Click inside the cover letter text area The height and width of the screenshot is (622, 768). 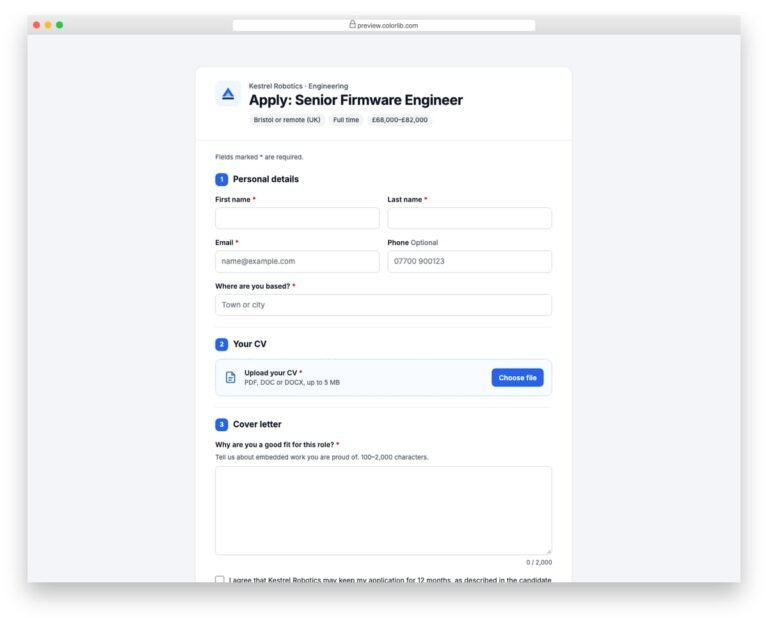click(383, 510)
